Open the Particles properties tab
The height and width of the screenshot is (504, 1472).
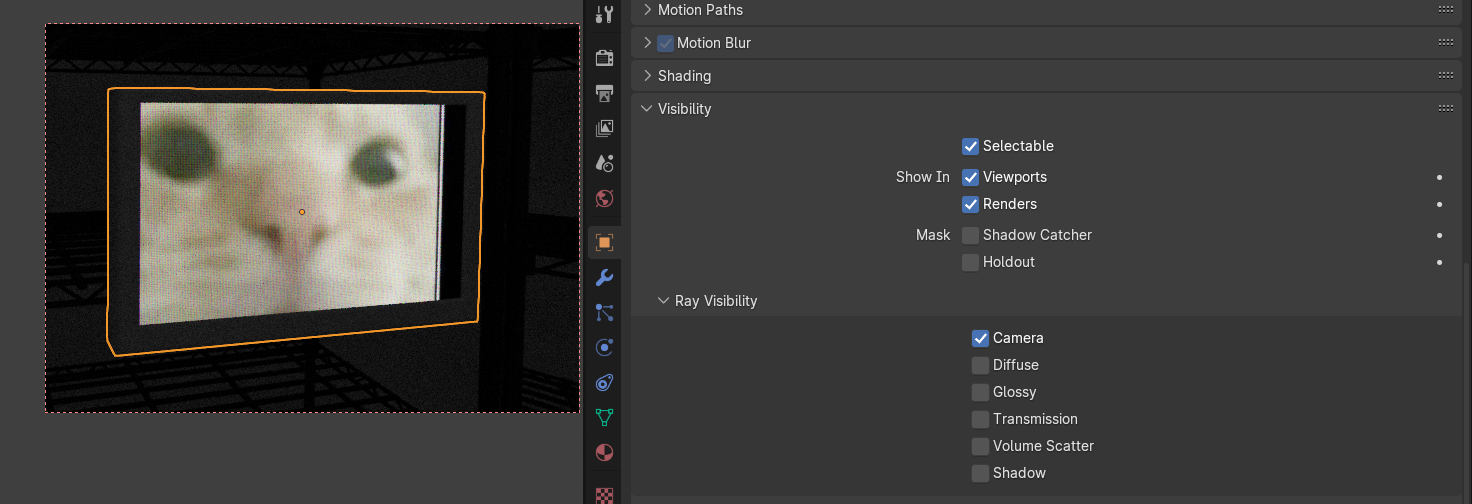pos(604,313)
